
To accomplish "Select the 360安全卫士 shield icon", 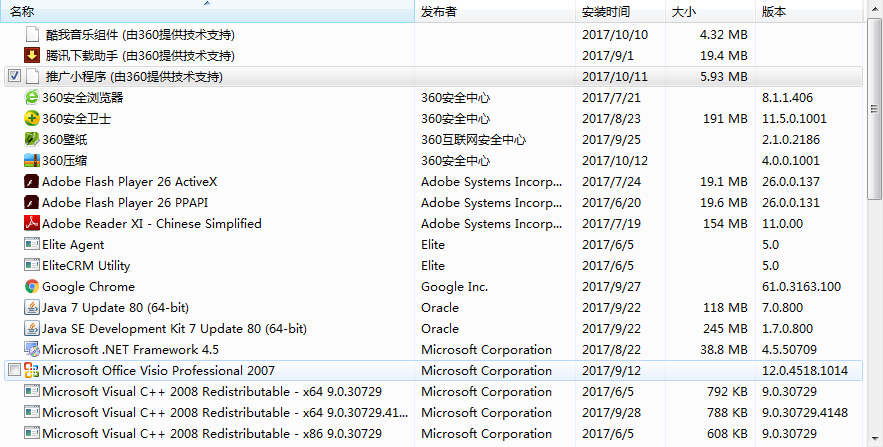I will coord(32,118).
